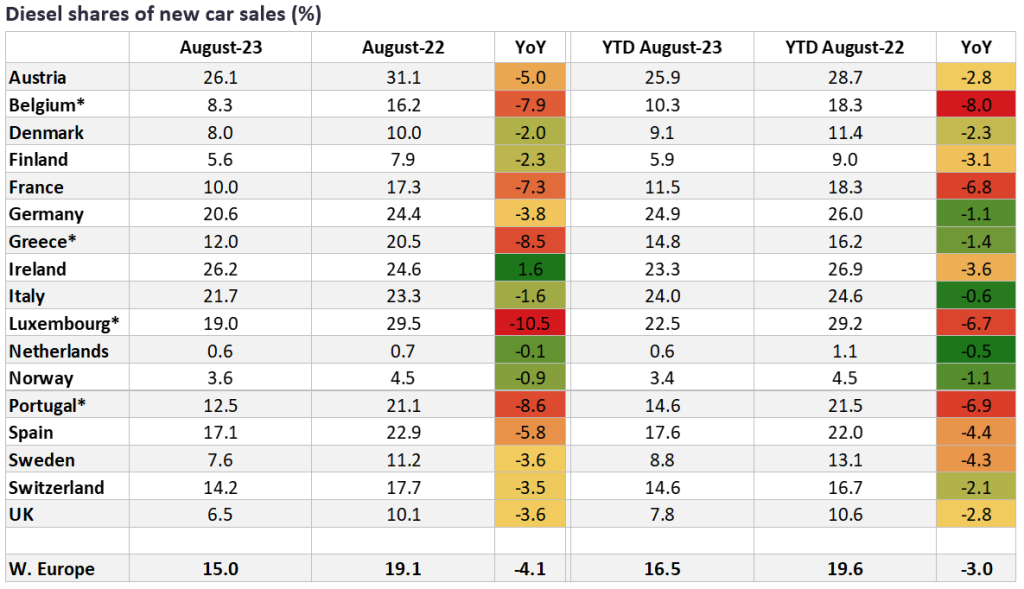
Task: Click Ireland's green 1.6 YoY cell
Action: click(x=529, y=269)
